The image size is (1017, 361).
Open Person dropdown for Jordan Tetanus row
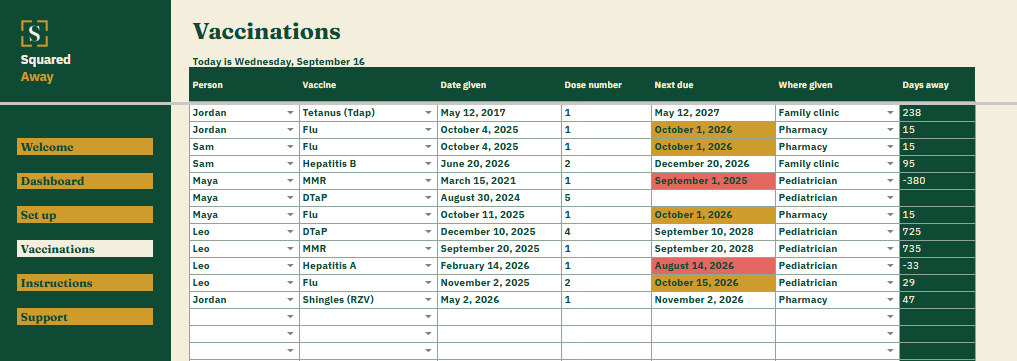[290, 113]
